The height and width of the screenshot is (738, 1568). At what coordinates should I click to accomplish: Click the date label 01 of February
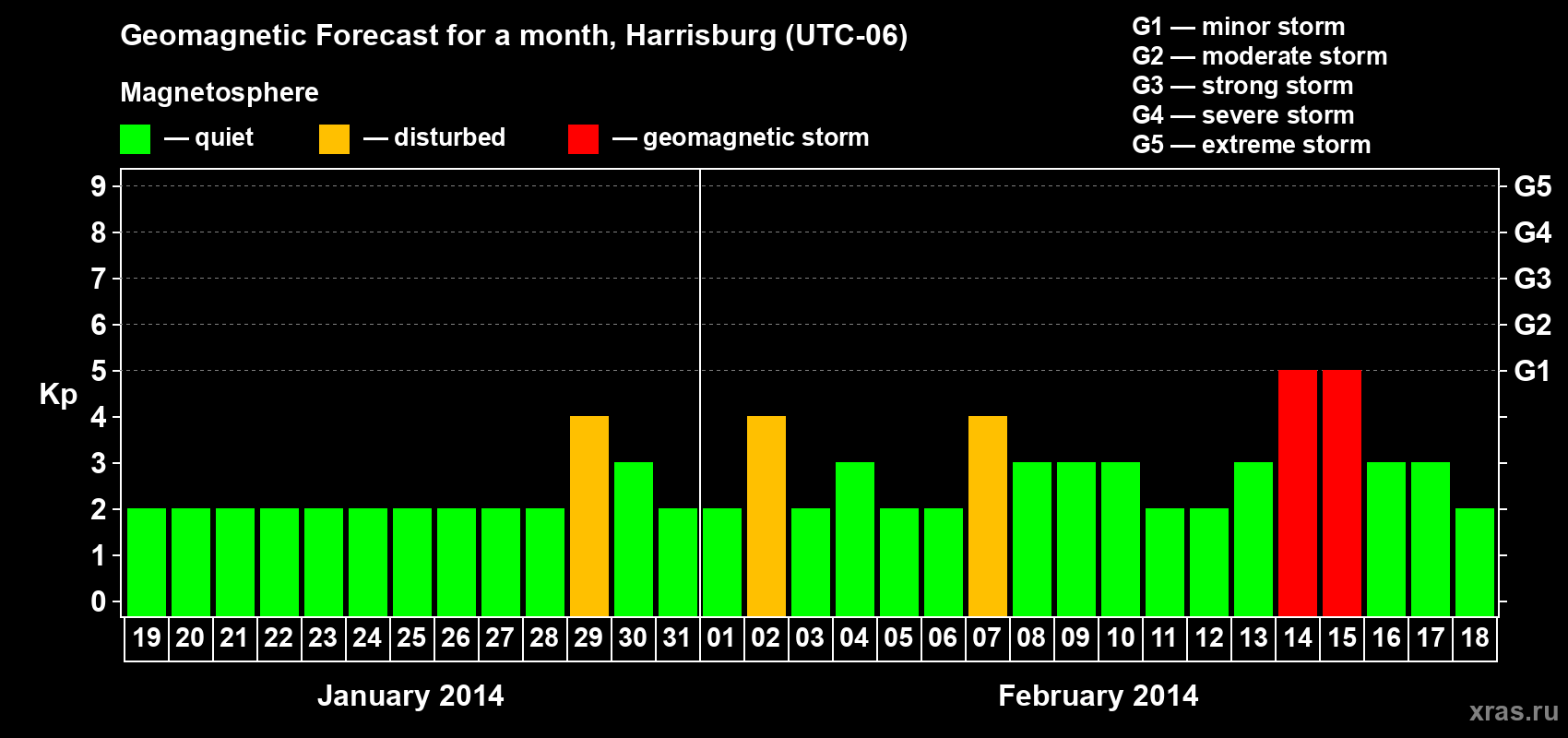(x=720, y=638)
